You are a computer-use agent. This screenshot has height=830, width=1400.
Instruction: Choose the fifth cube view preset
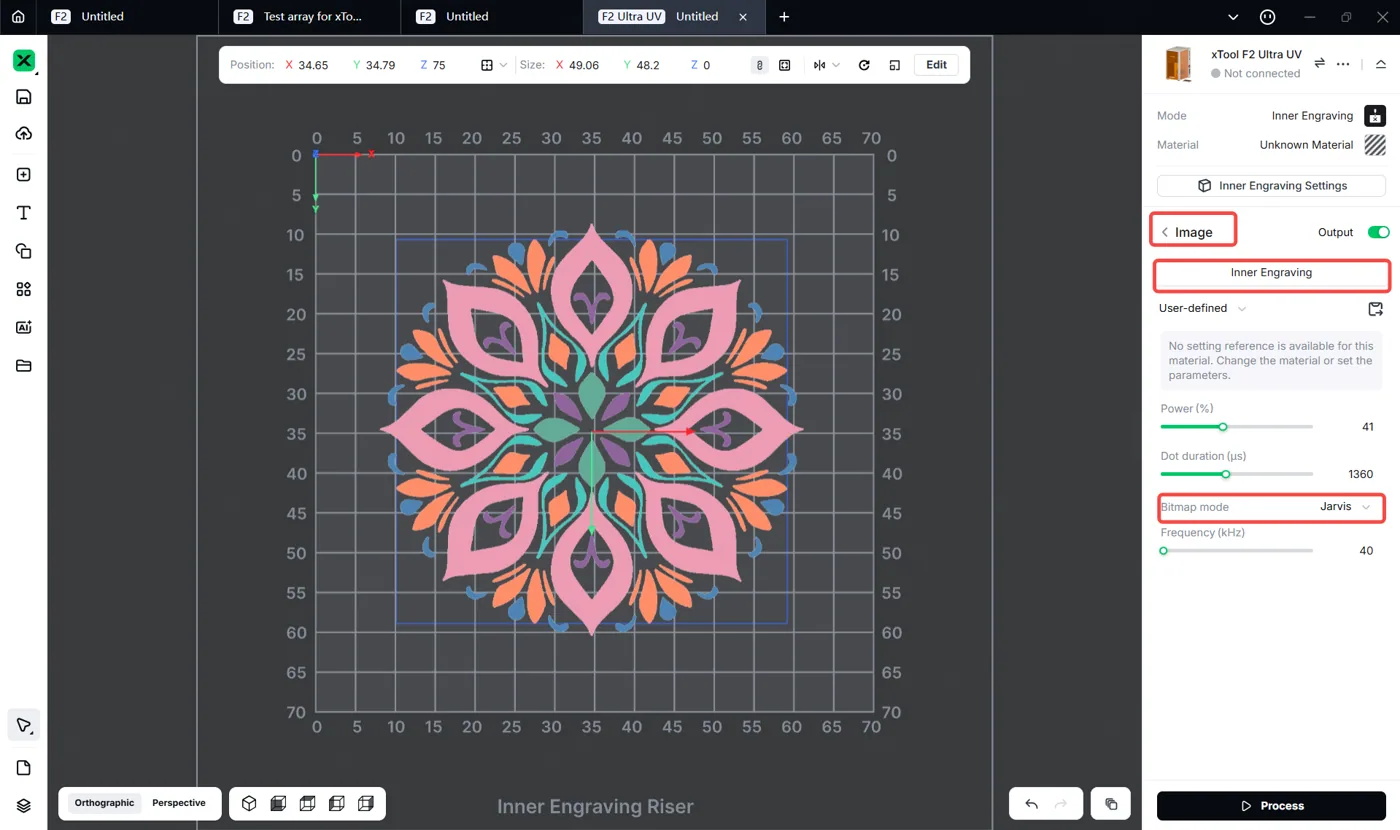coord(366,803)
